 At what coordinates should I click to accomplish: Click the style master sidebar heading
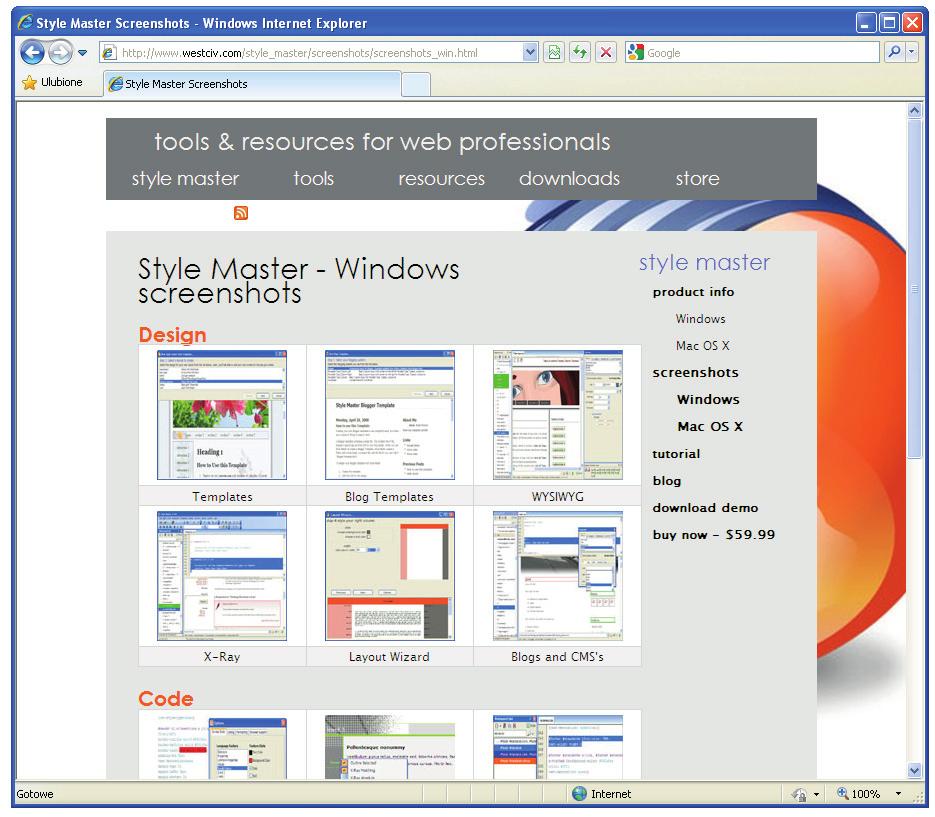[704, 262]
